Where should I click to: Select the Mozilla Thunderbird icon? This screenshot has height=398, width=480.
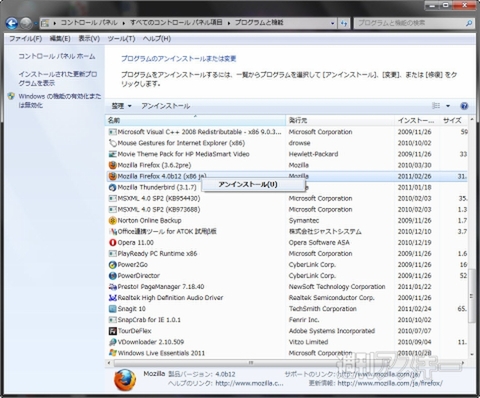coord(113,187)
